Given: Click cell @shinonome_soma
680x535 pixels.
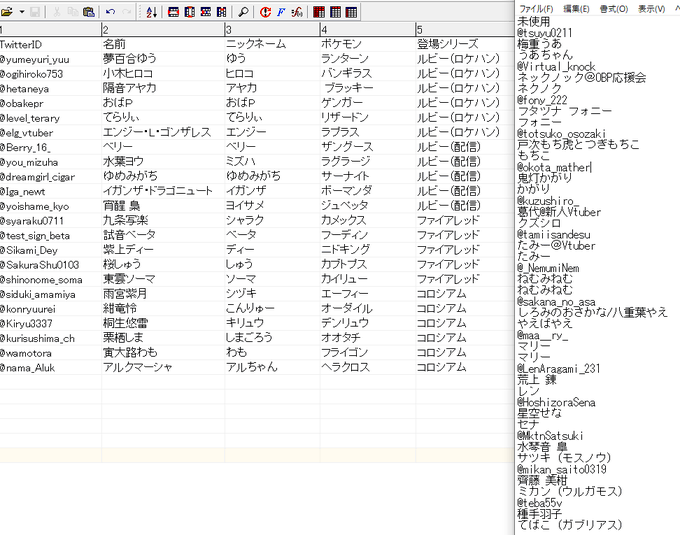Looking at the screenshot, I should tap(51, 280).
